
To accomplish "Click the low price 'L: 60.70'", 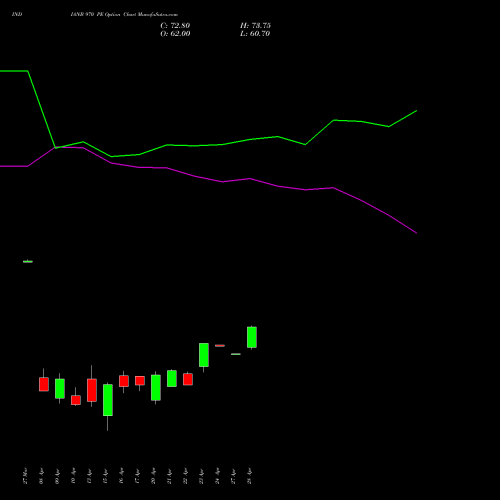I will tap(255, 34).
